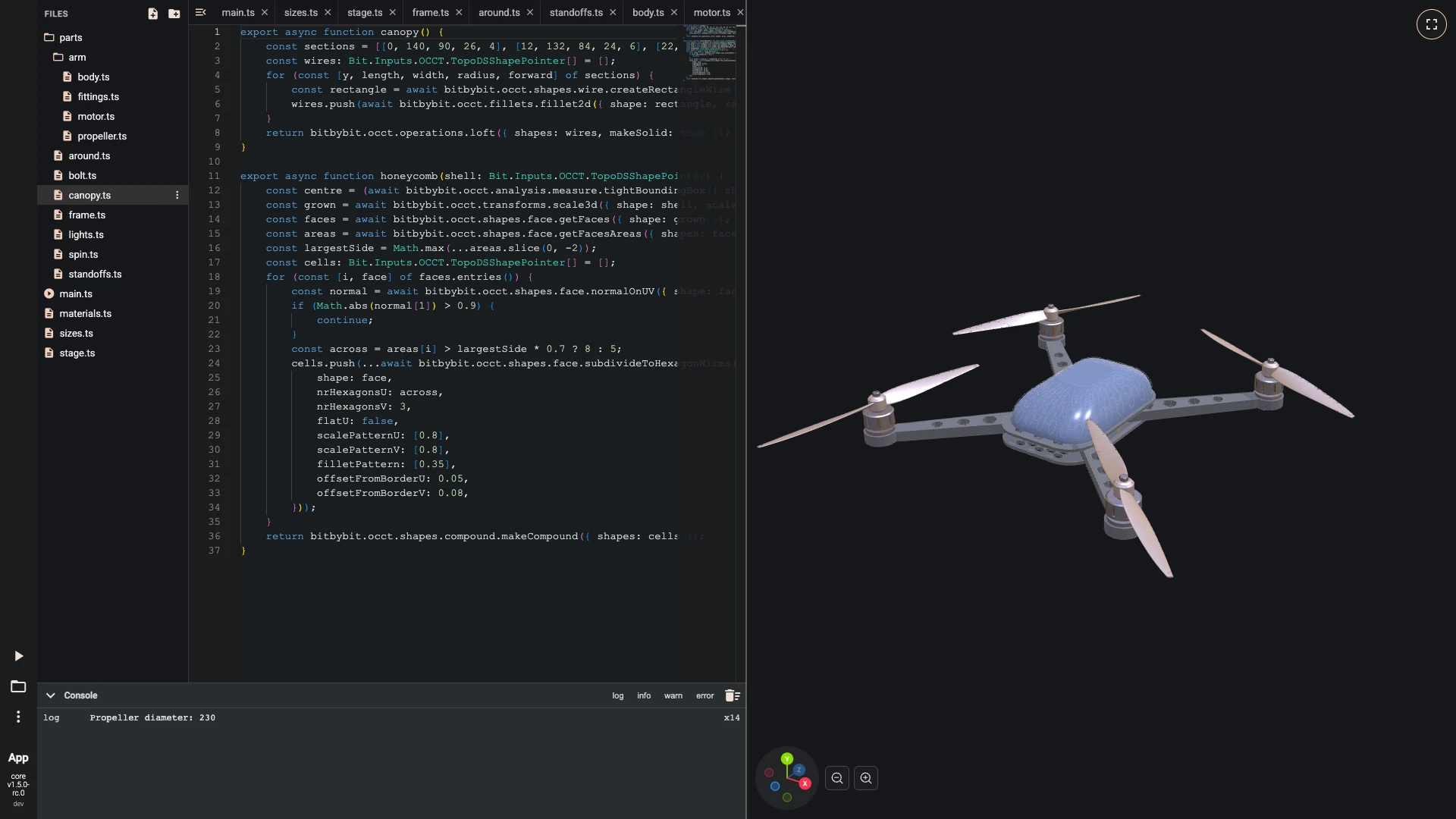Open bolt.ts file
Viewport: 1456px width, 819px height.
coord(112,175)
